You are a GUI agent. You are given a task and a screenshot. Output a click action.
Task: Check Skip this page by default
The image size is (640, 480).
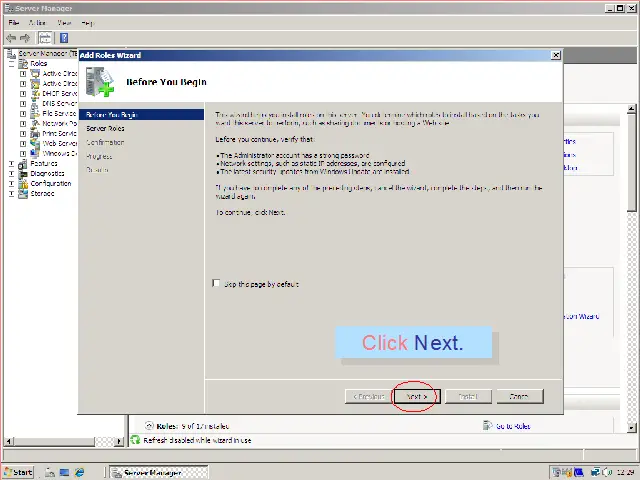216,283
